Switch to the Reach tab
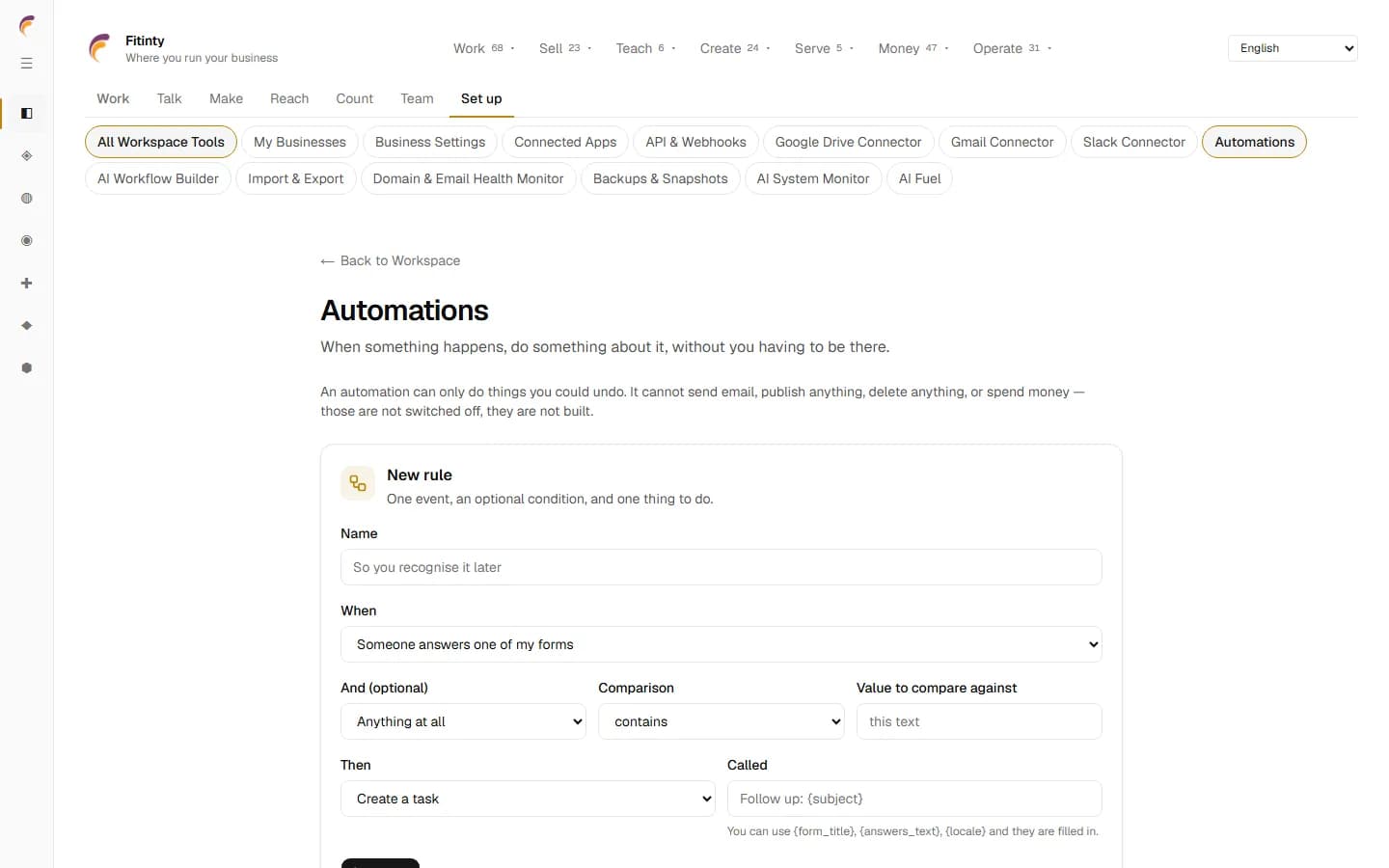This screenshot has width=1389, height=868. [289, 98]
